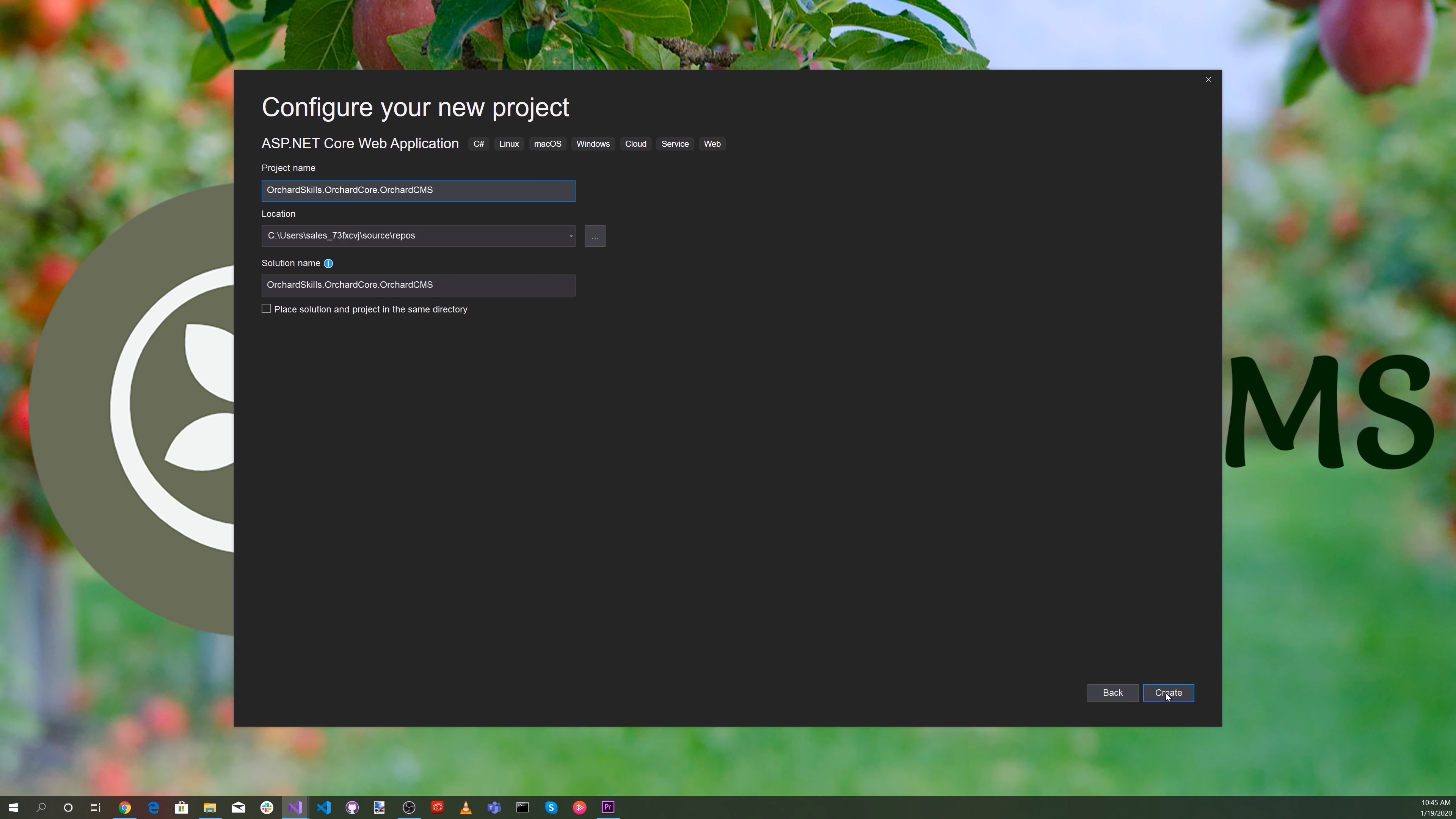
Task: Open Adobe Premiere Pro from the taskbar
Action: click(608, 807)
